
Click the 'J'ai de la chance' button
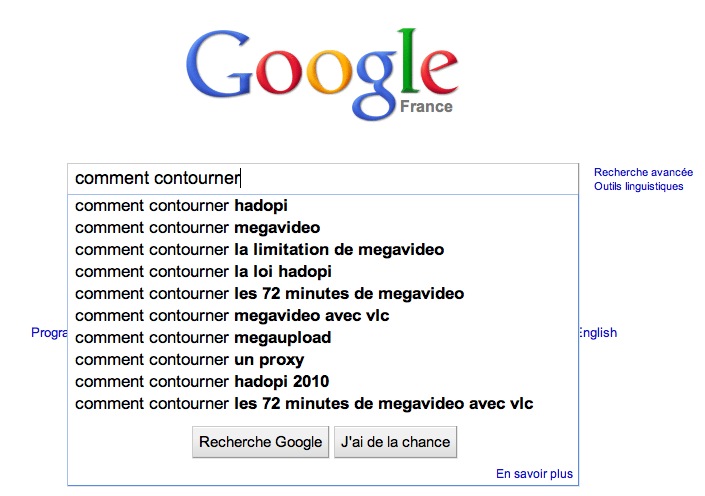click(396, 442)
